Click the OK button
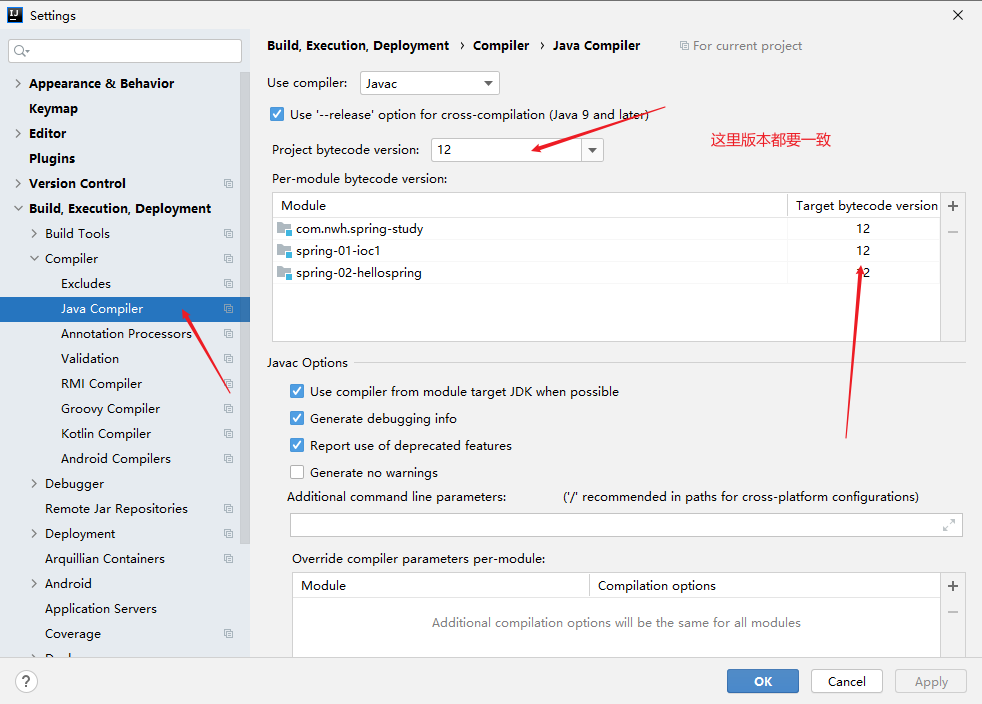The width and height of the screenshot is (982, 704). [763, 681]
